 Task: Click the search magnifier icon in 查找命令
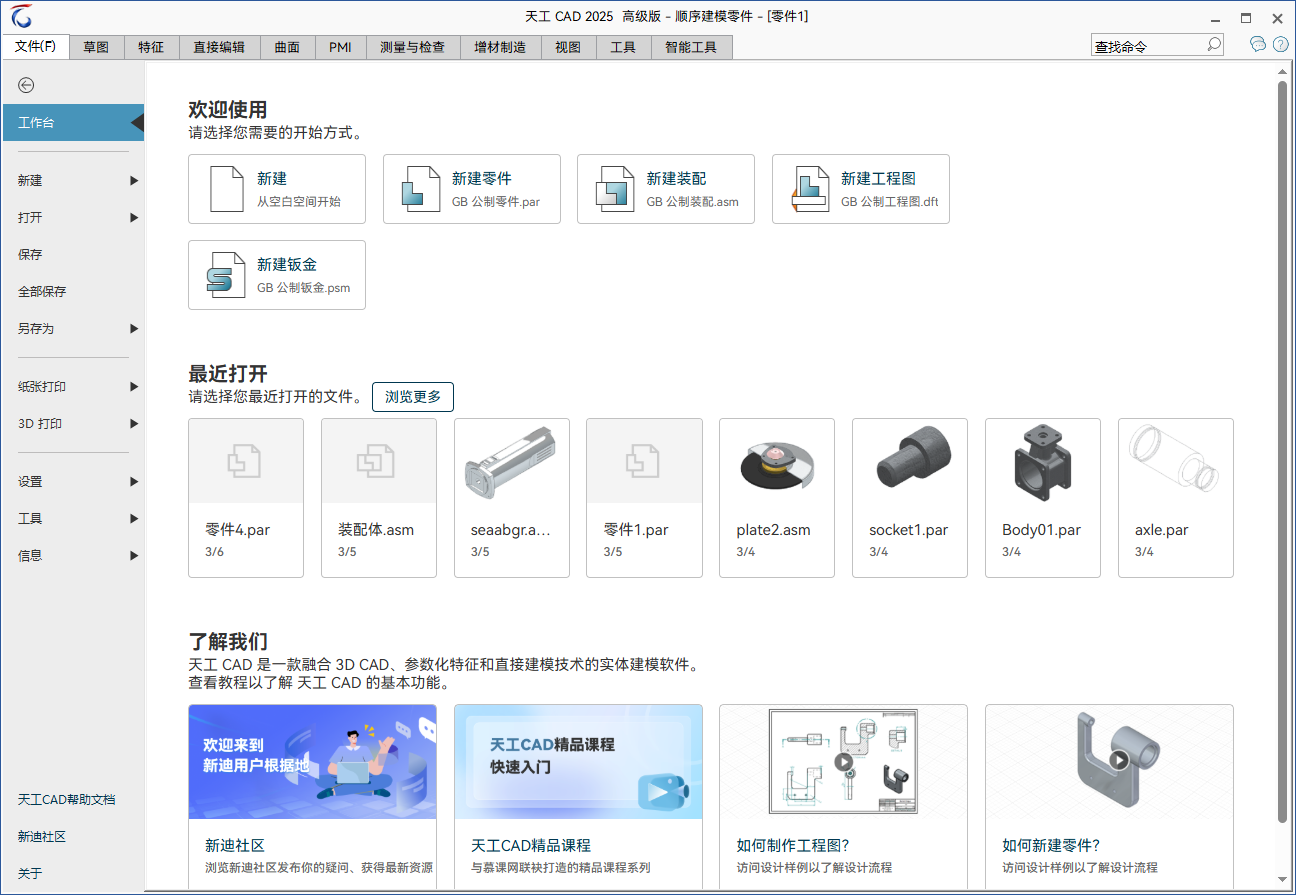pos(1213,45)
